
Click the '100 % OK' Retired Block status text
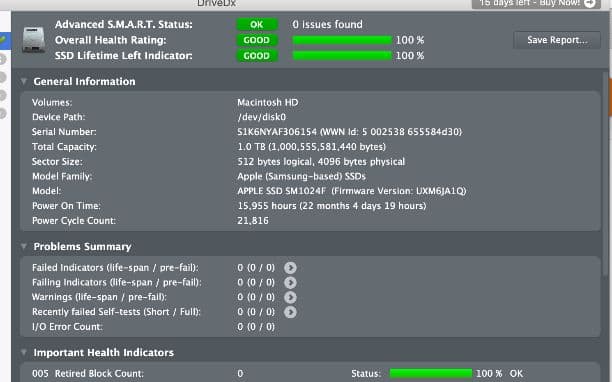(499, 373)
